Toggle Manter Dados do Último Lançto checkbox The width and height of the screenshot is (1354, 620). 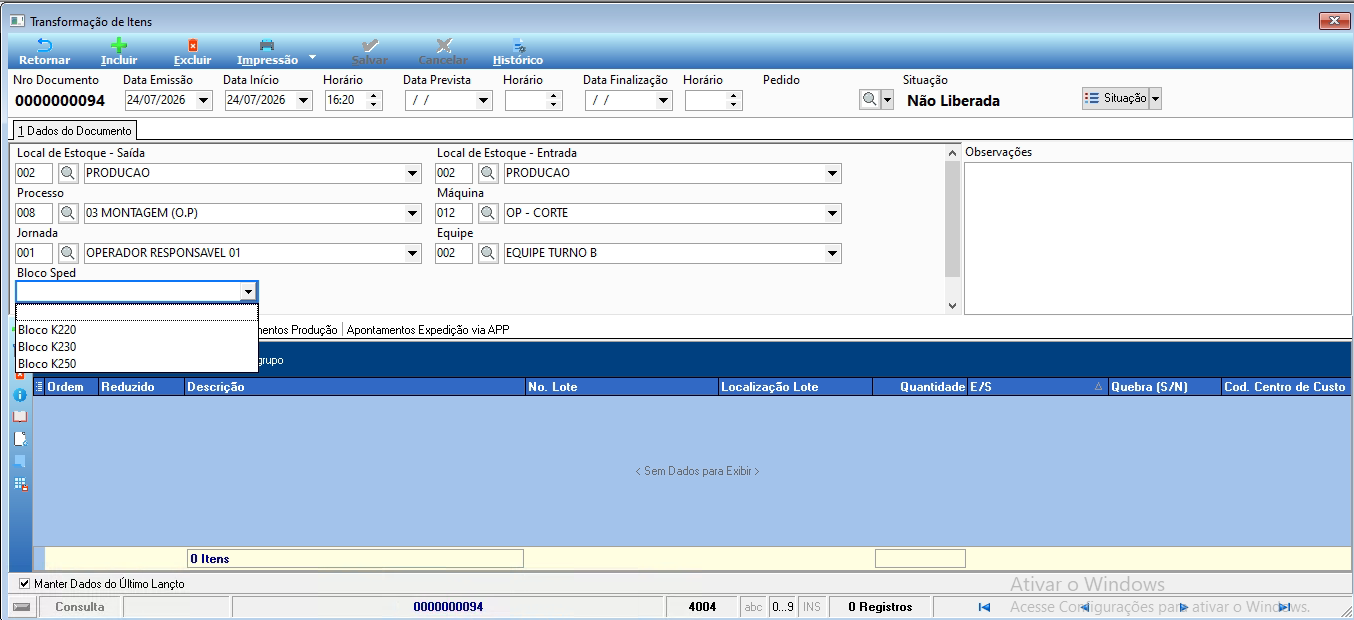pyautogui.click(x=25, y=583)
